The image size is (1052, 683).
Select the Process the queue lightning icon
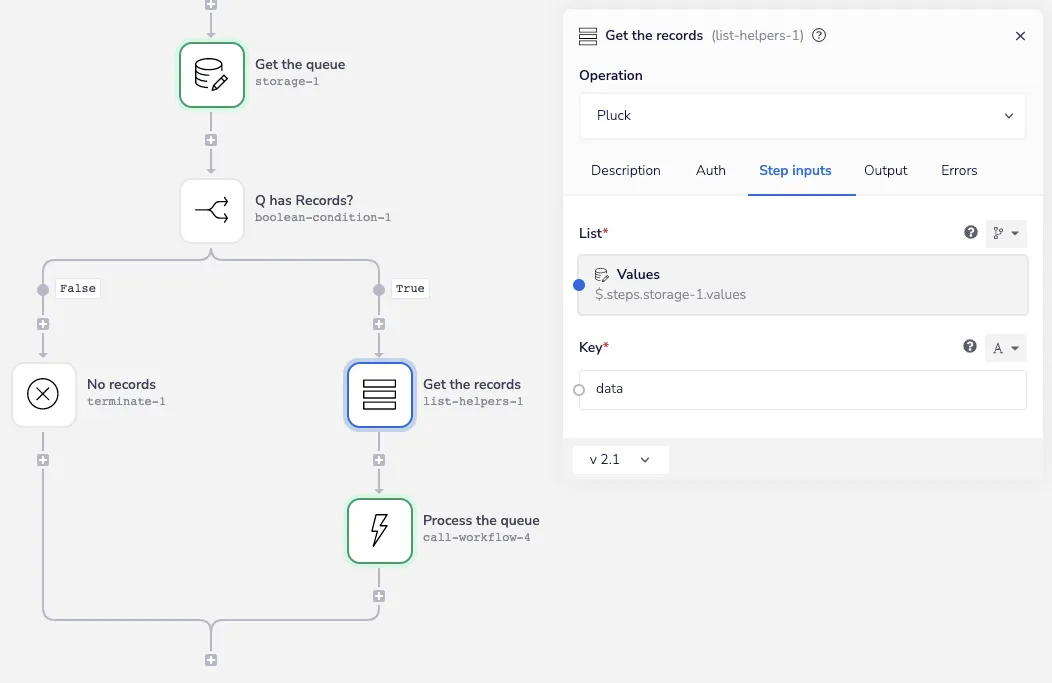[x=379, y=531]
